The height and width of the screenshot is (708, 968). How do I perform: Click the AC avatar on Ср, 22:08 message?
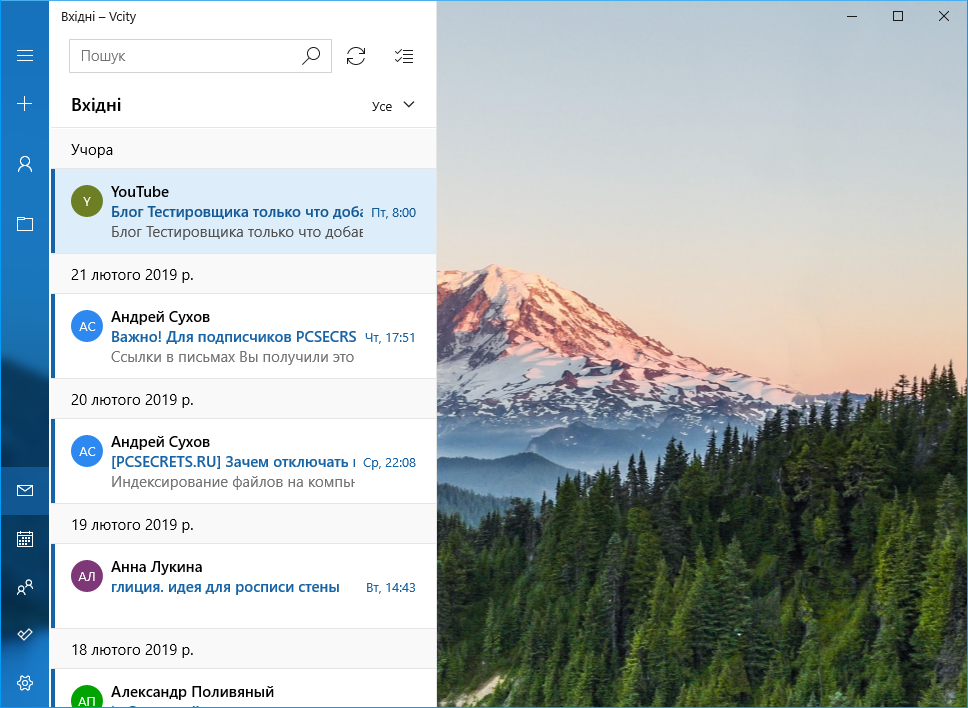87,451
